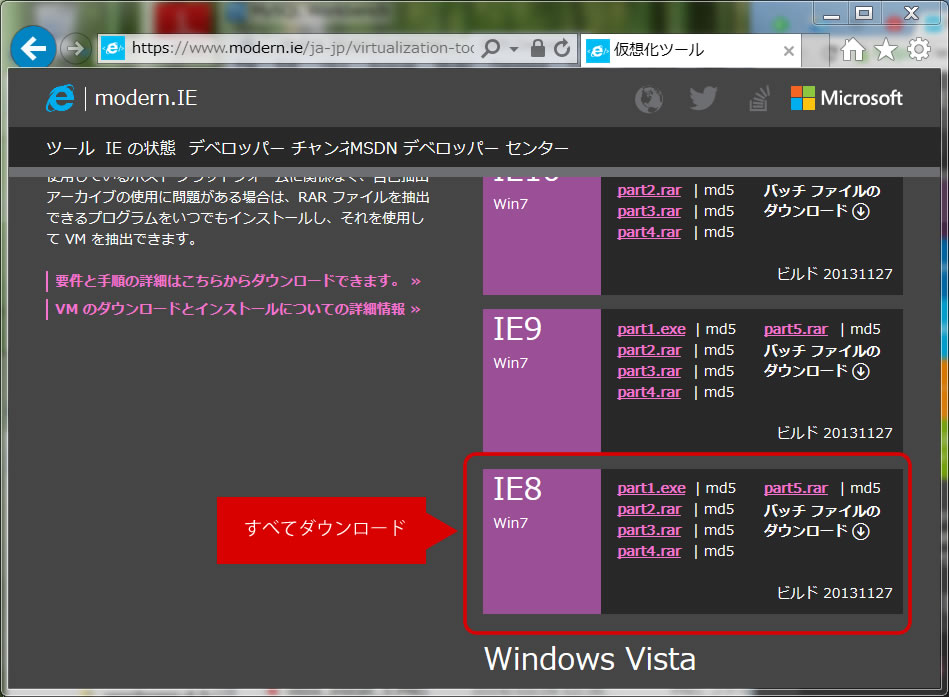Click IE10 batch file download arrow icon

(861, 212)
